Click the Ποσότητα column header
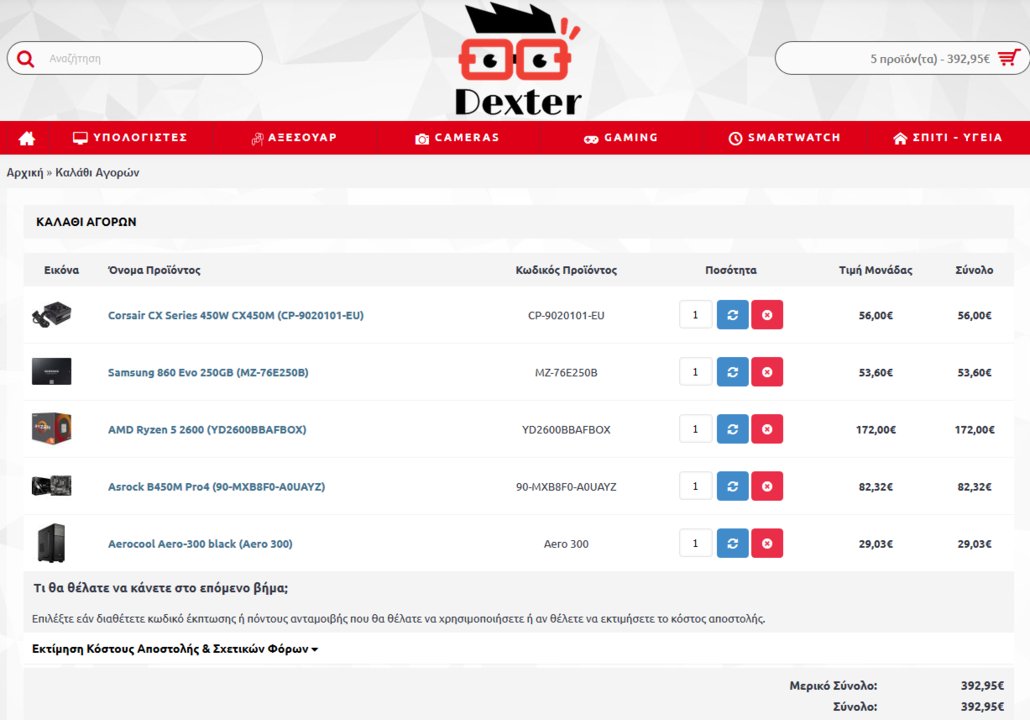The image size is (1030, 720). coord(731,270)
